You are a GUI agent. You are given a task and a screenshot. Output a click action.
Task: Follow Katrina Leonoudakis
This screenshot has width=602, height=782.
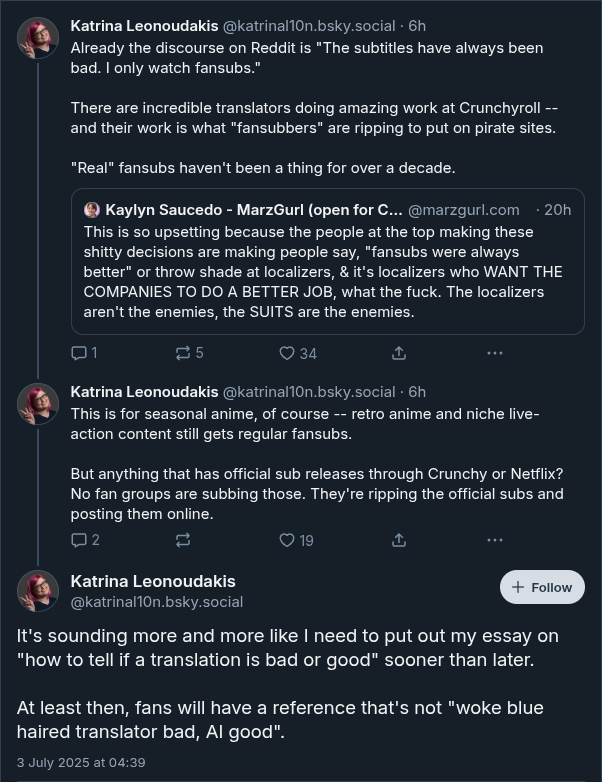click(x=542, y=587)
